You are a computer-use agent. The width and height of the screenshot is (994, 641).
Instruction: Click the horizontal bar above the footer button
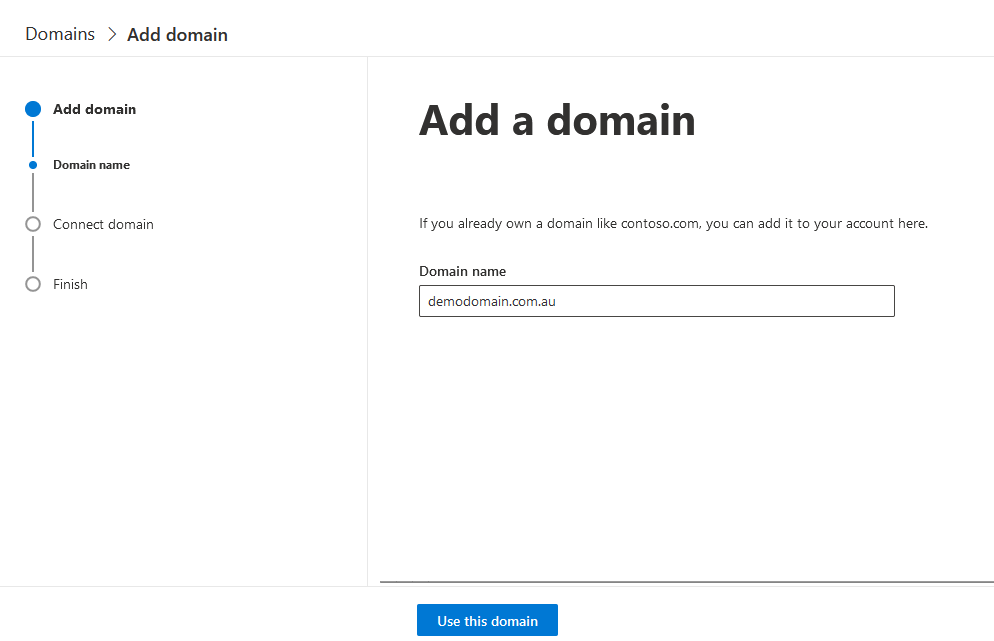(x=686, y=581)
